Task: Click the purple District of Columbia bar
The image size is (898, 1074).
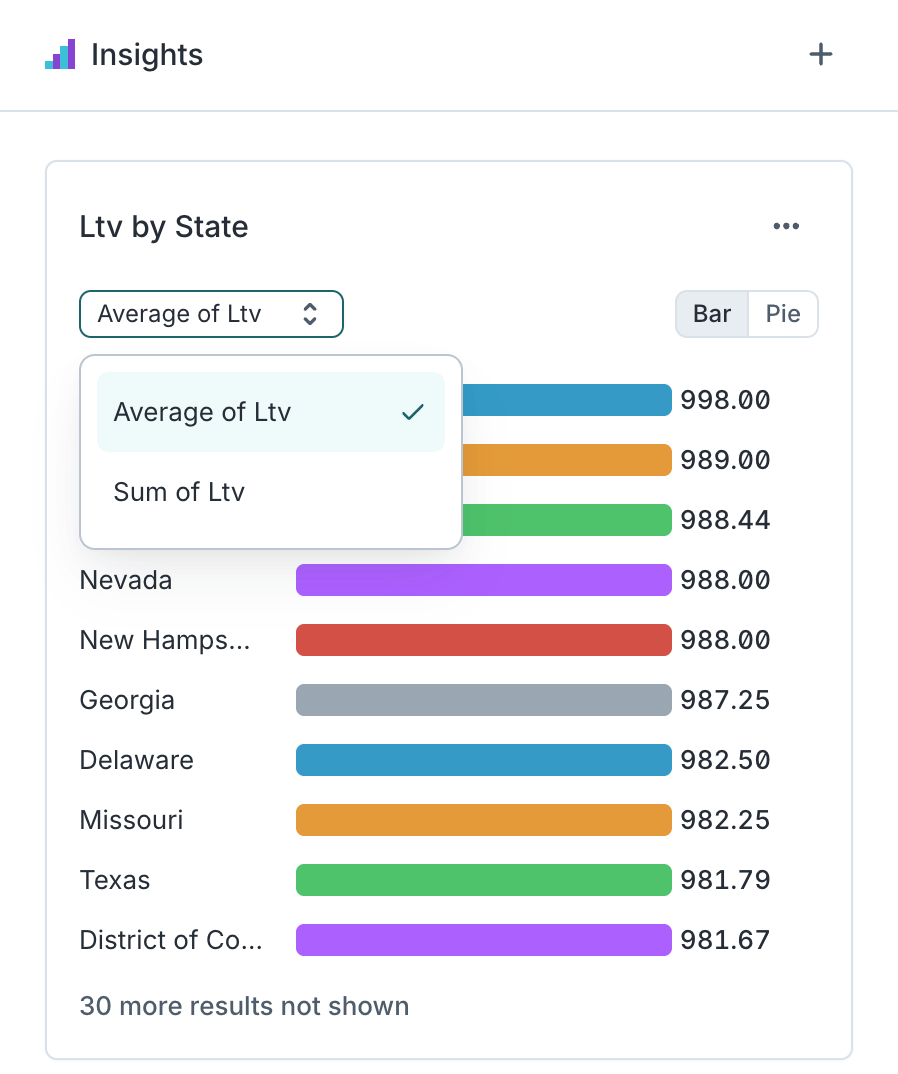Action: click(484, 940)
